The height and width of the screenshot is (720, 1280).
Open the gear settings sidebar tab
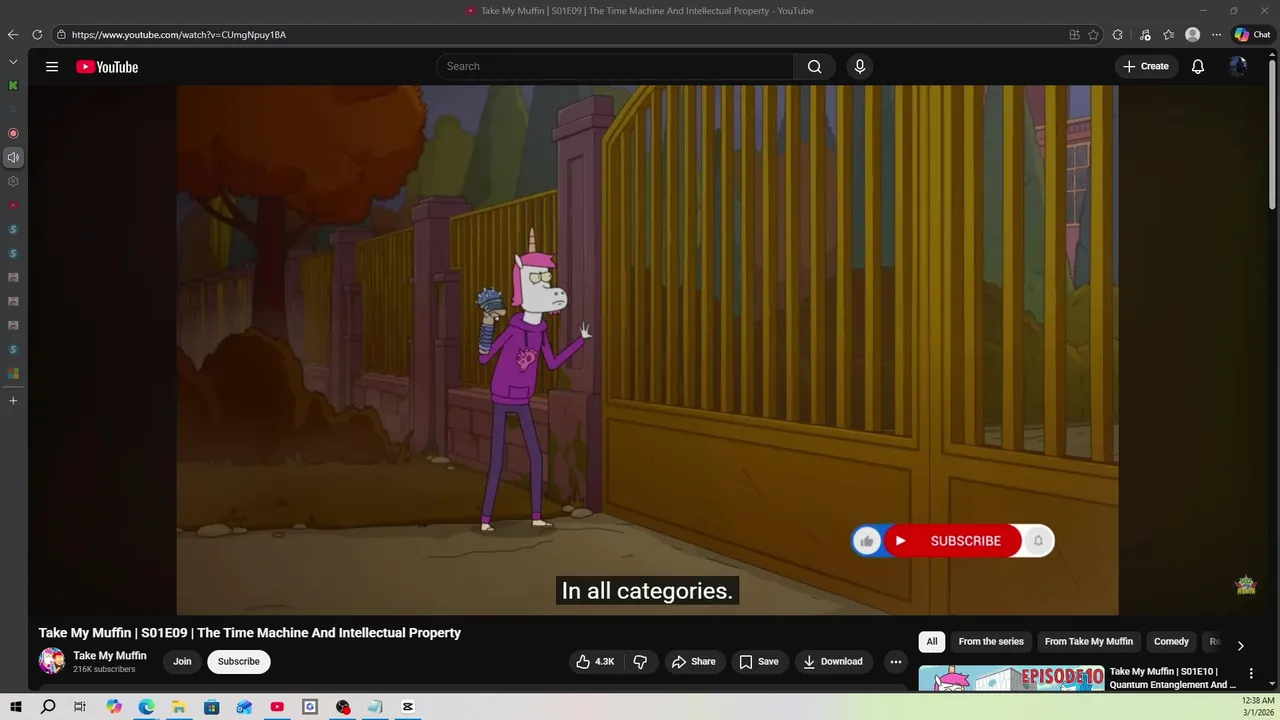pyautogui.click(x=13, y=182)
